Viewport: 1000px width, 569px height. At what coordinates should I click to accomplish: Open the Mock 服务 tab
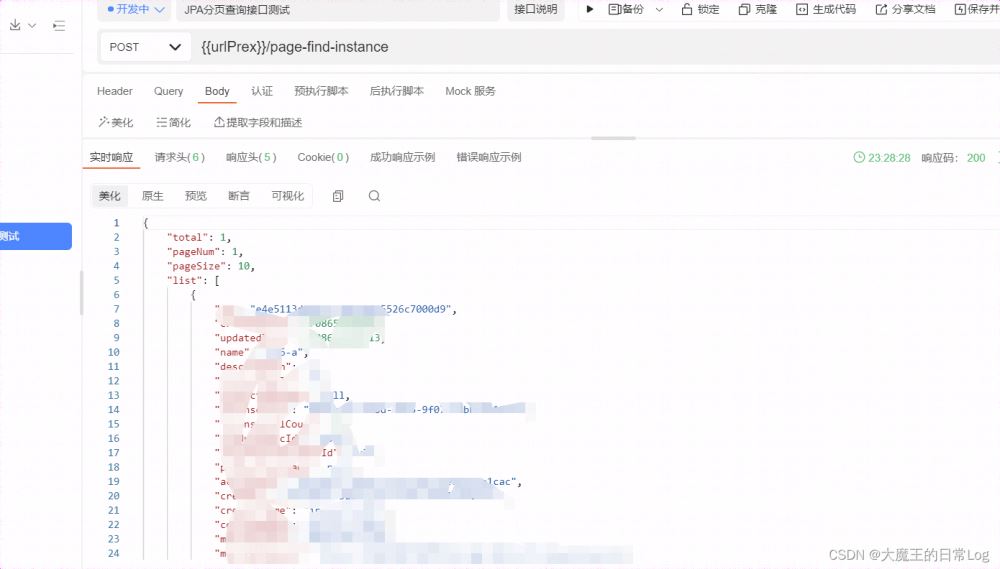(x=470, y=91)
